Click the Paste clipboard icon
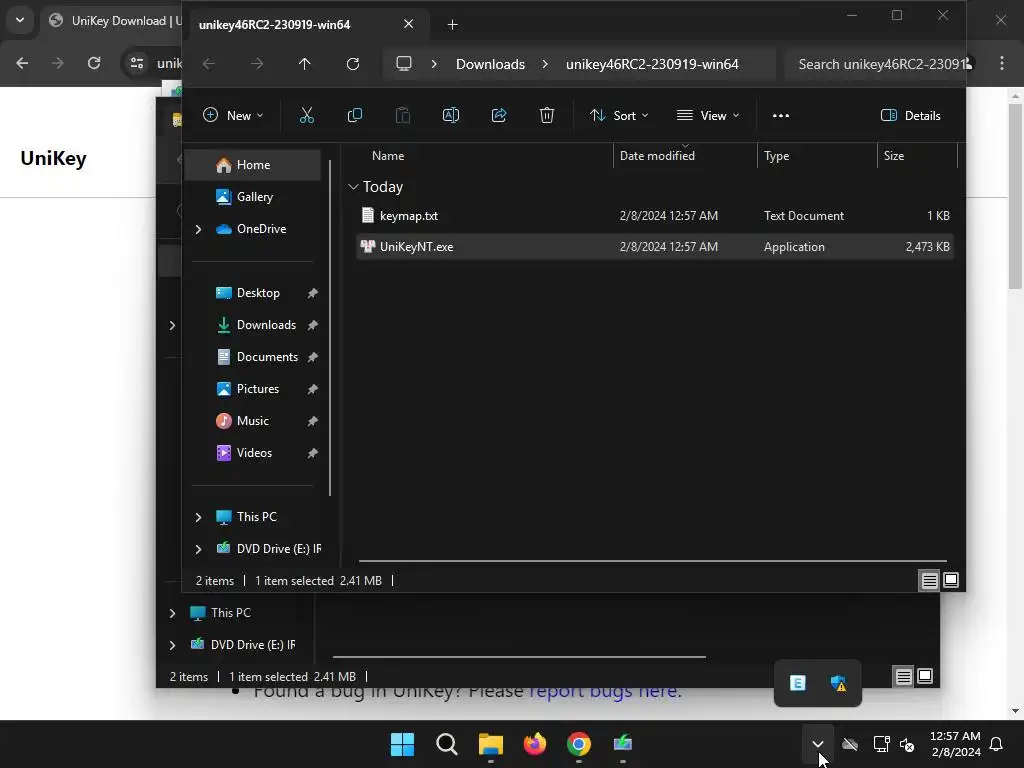 (x=403, y=116)
